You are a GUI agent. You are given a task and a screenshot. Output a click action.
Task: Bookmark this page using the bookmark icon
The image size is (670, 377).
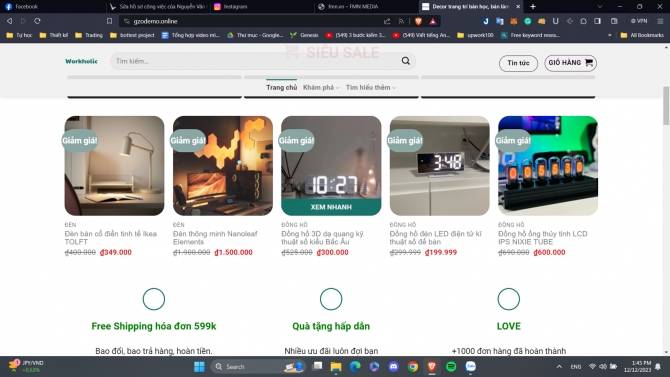[109, 21]
